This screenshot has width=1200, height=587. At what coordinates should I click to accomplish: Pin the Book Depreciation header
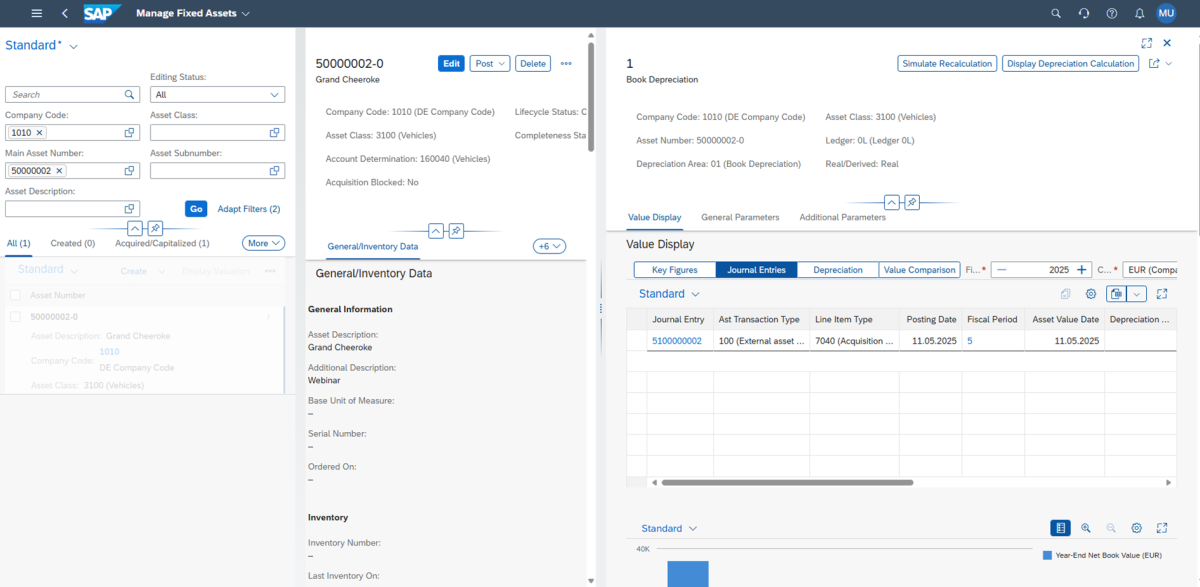(912, 202)
